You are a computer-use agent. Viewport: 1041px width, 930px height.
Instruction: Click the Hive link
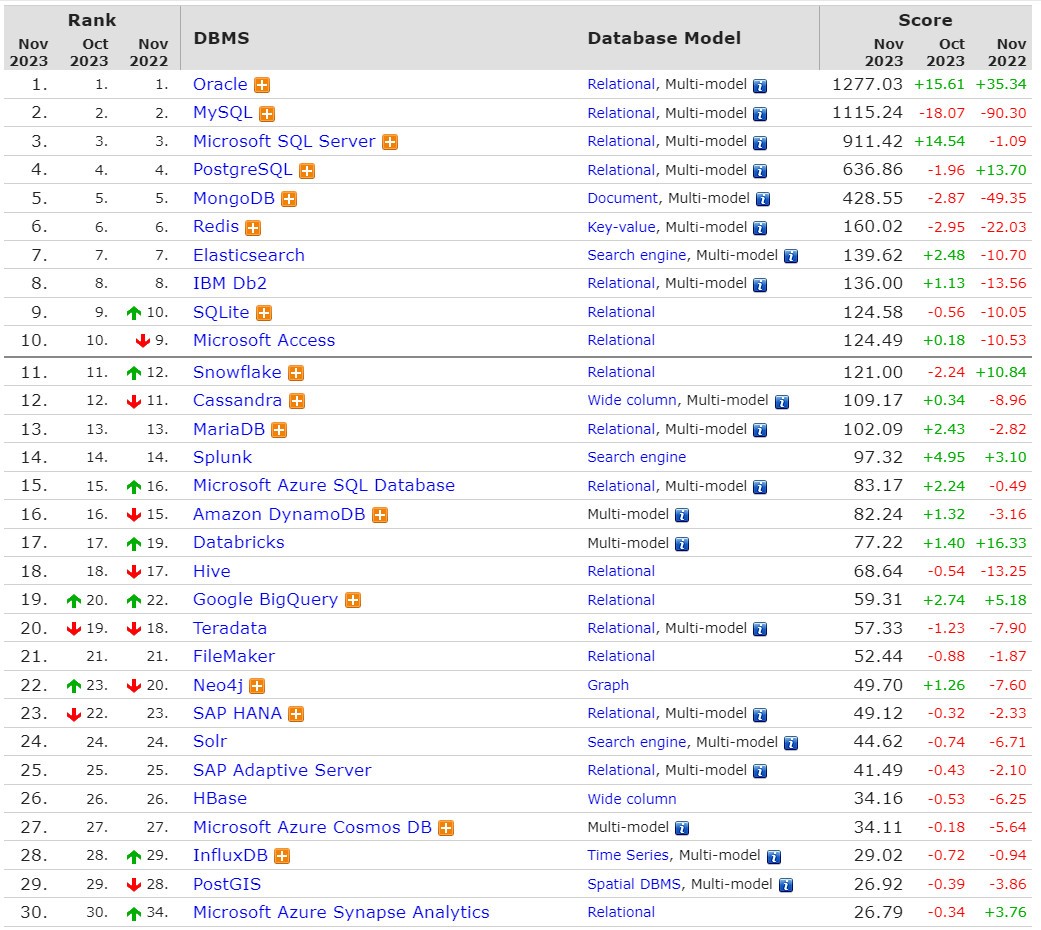pos(212,571)
